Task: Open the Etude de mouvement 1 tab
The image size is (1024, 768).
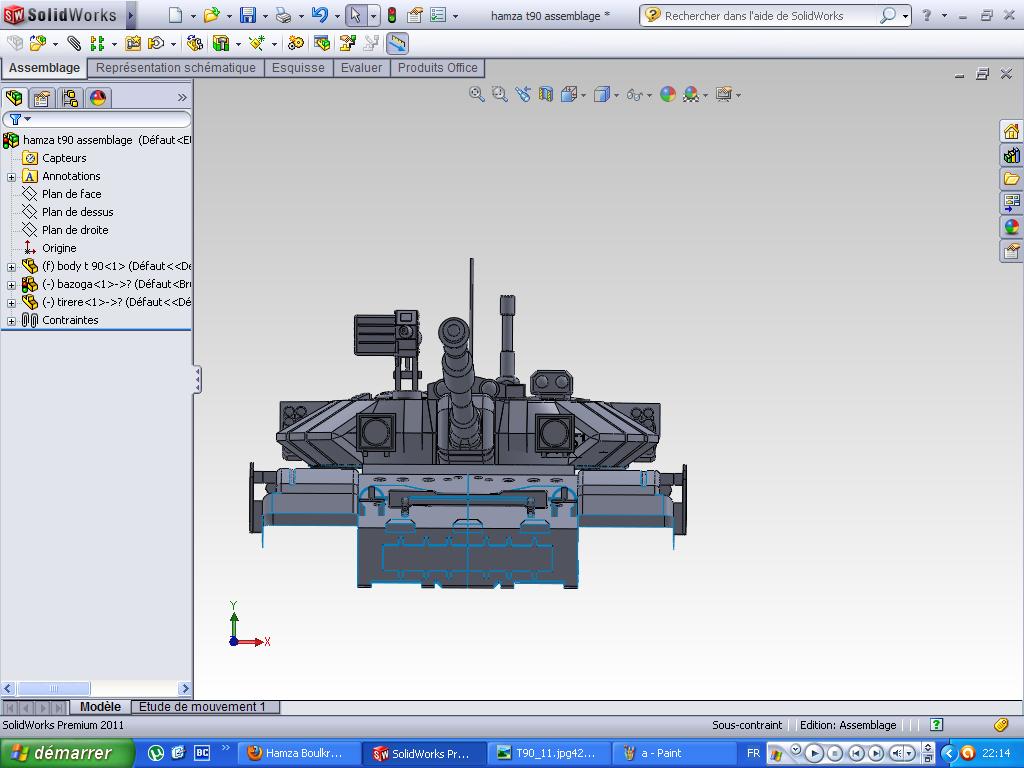Action: [202, 707]
